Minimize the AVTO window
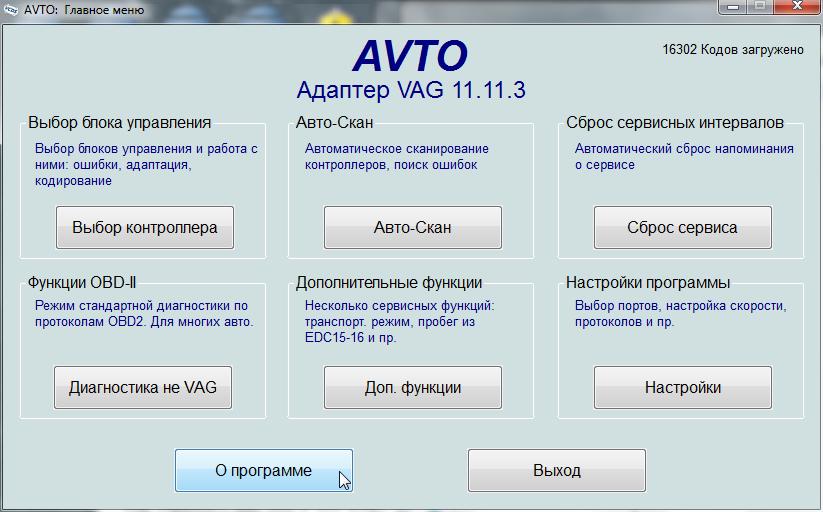The height and width of the screenshot is (512, 823). click(734, 7)
